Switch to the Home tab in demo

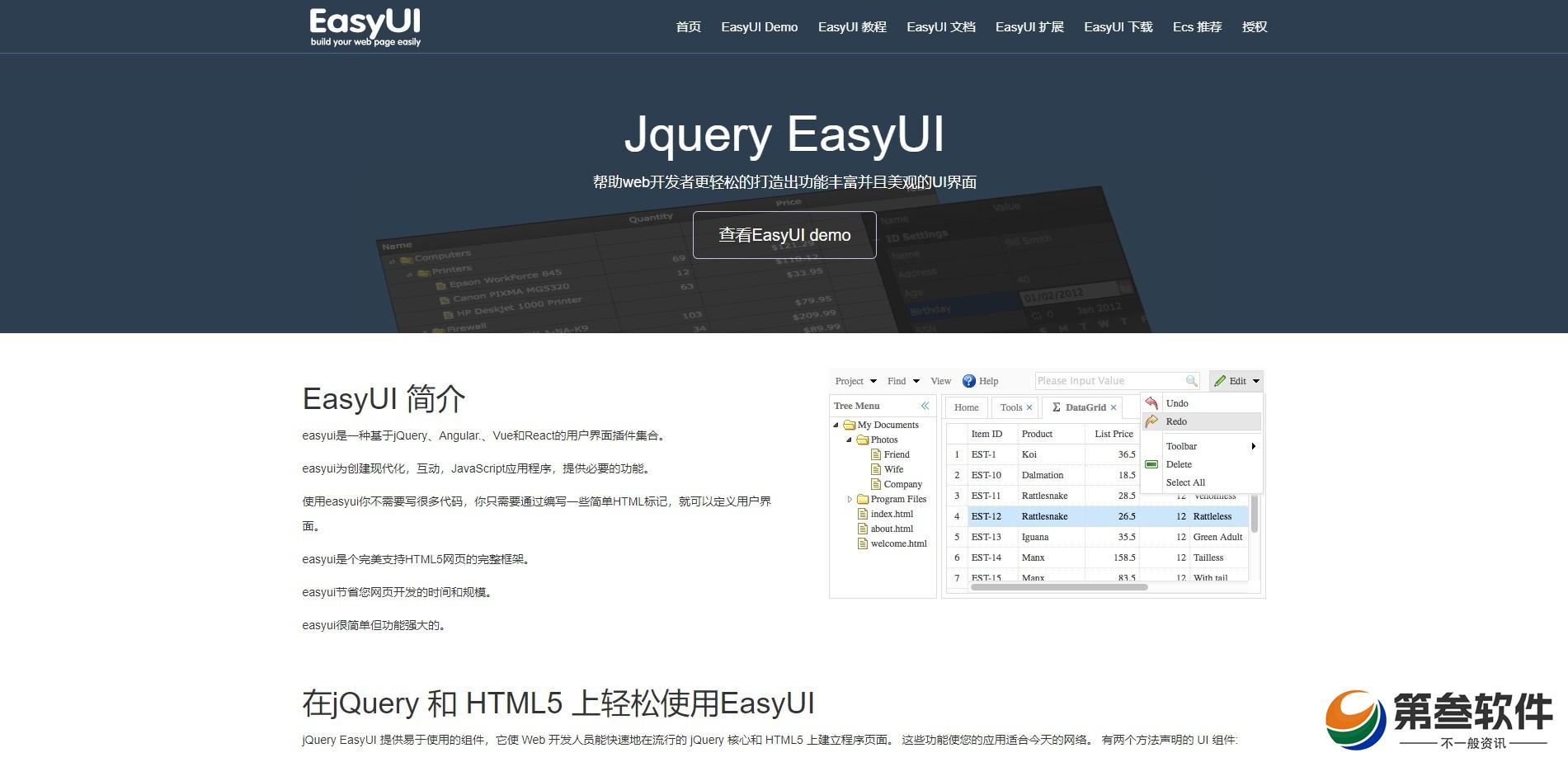pyautogui.click(x=966, y=407)
